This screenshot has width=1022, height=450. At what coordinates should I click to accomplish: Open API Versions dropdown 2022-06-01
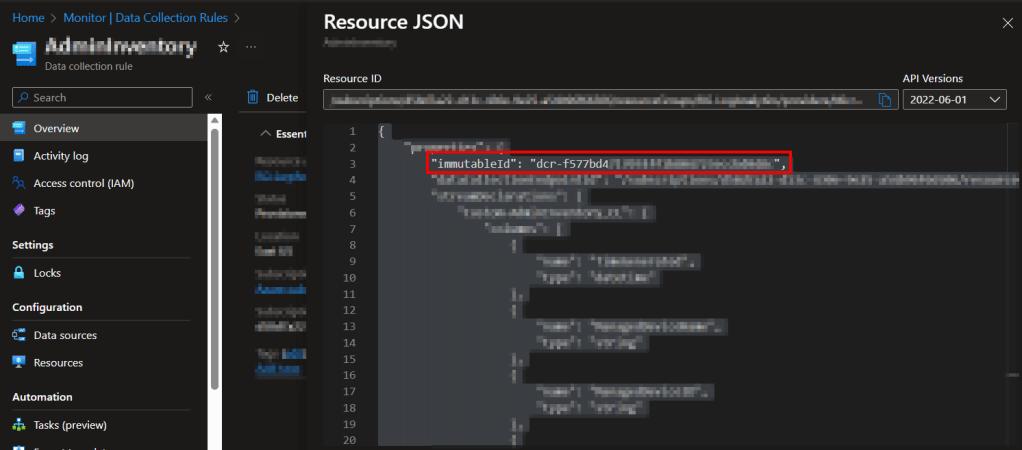pyautogui.click(x=954, y=99)
